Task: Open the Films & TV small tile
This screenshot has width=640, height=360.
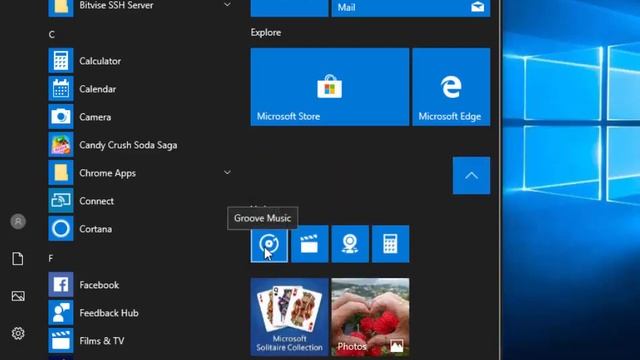Action: tap(309, 244)
